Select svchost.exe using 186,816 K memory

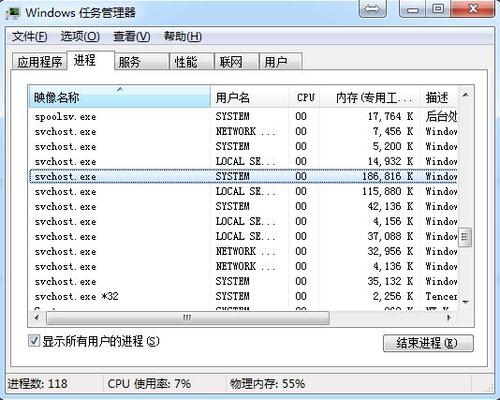243,176
